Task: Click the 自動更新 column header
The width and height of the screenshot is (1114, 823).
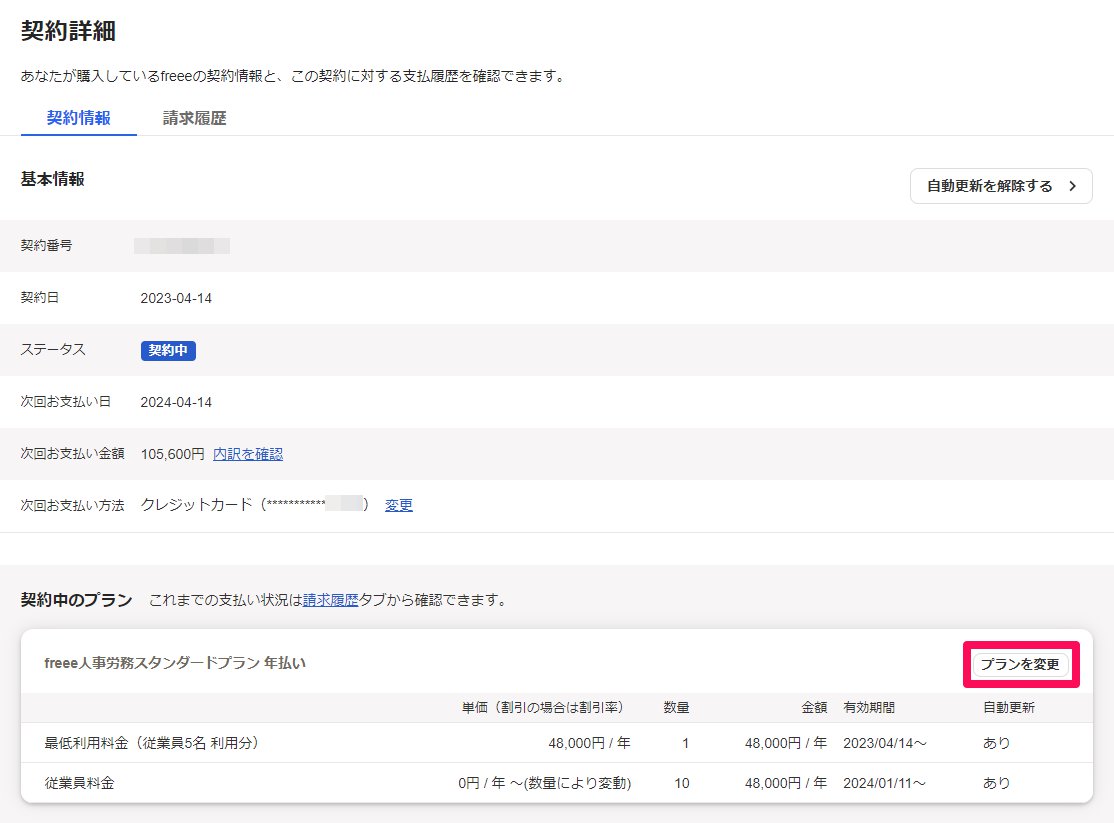Action: tap(1009, 708)
